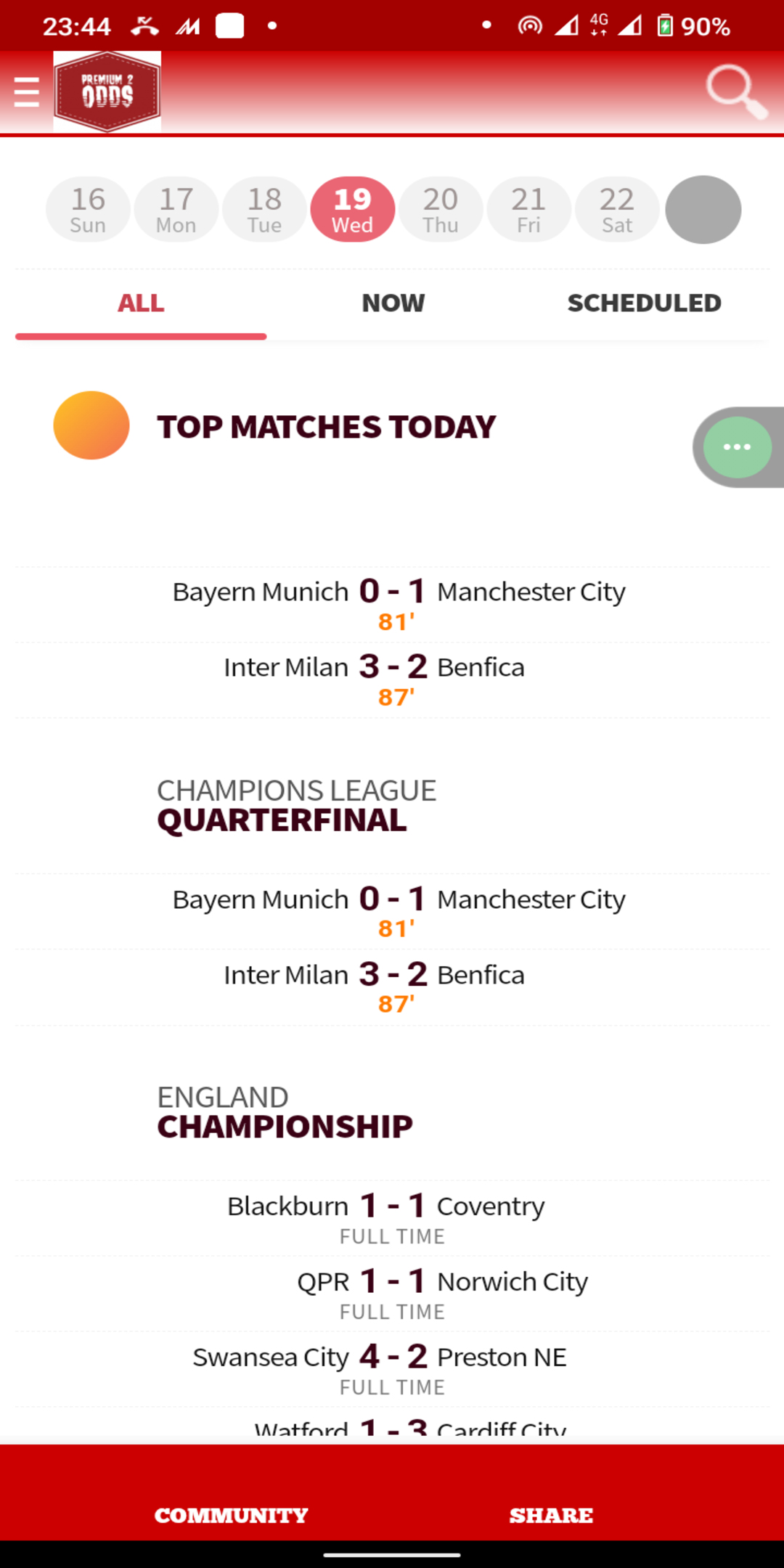Choose date 22 Sat
Image resolution: width=784 pixels, height=1568 pixels.
[617, 209]
